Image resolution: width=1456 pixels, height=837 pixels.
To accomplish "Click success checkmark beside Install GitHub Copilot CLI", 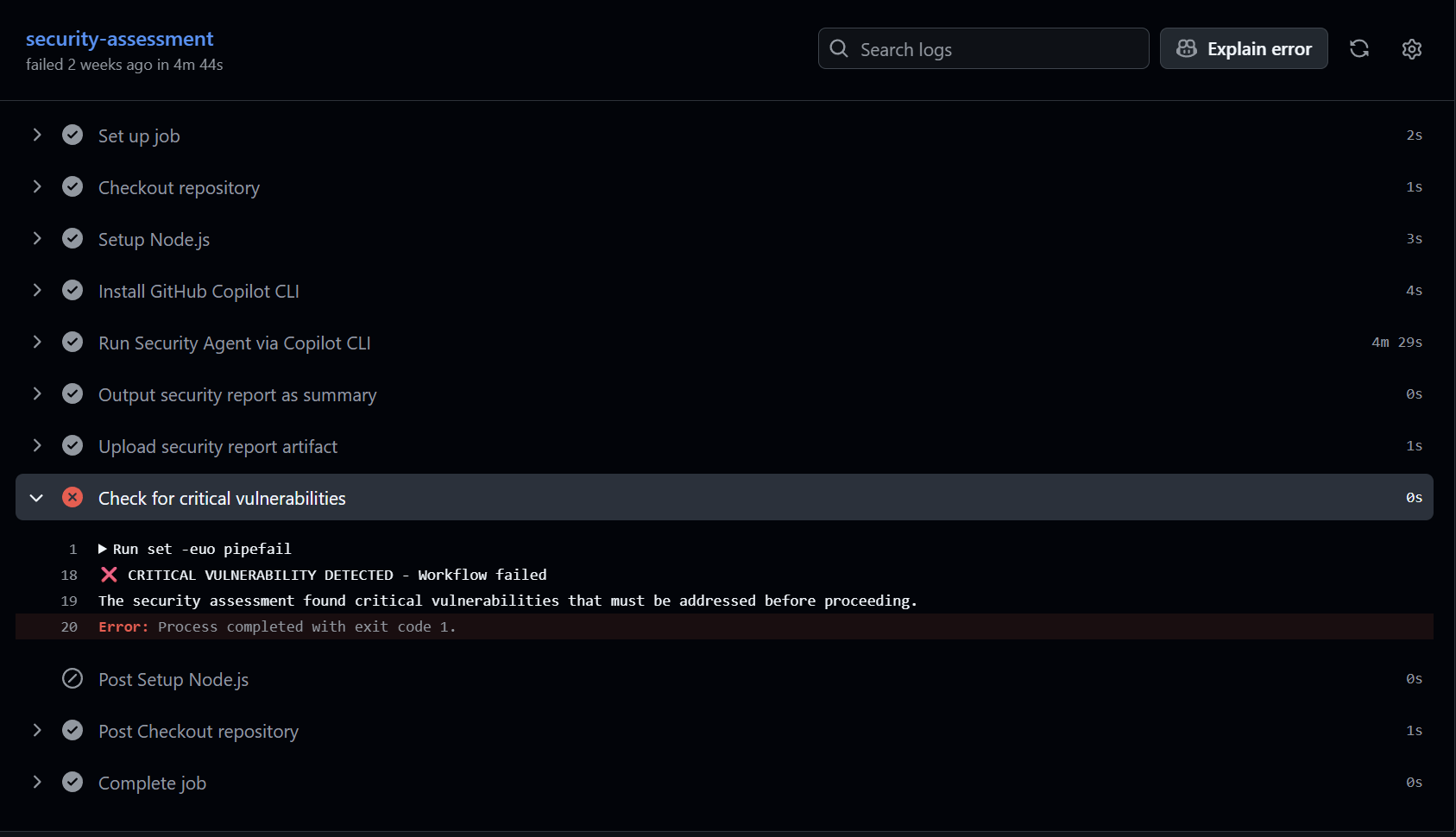I will click(72, 290).
